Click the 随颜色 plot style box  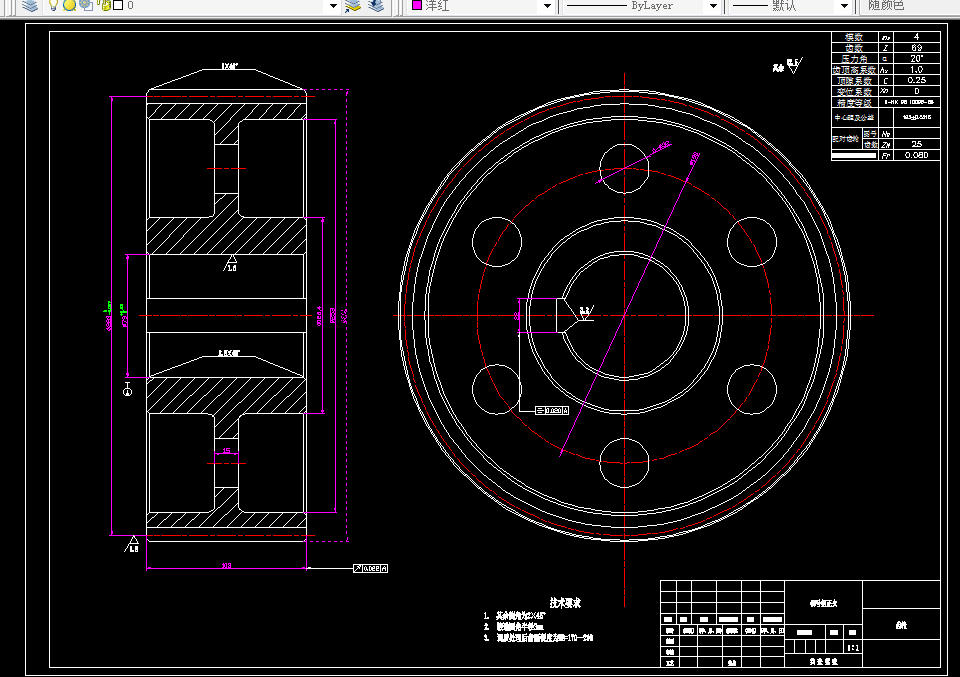[910, 6]
